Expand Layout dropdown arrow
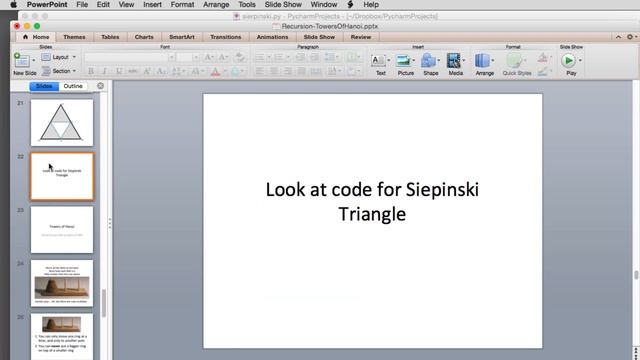The width and height of the screenshot is (640, 360). (x=74, y=57)
